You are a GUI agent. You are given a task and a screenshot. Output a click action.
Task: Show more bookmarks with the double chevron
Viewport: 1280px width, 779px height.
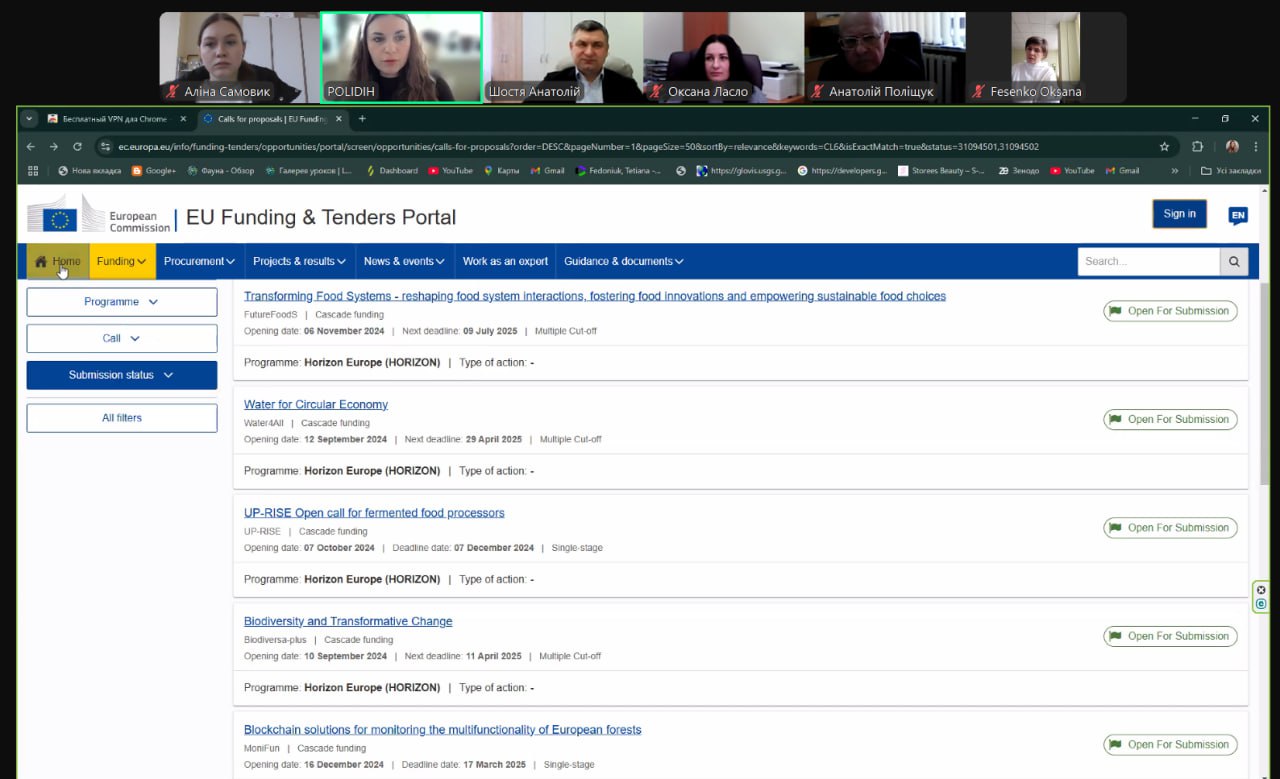point(1174,171)
